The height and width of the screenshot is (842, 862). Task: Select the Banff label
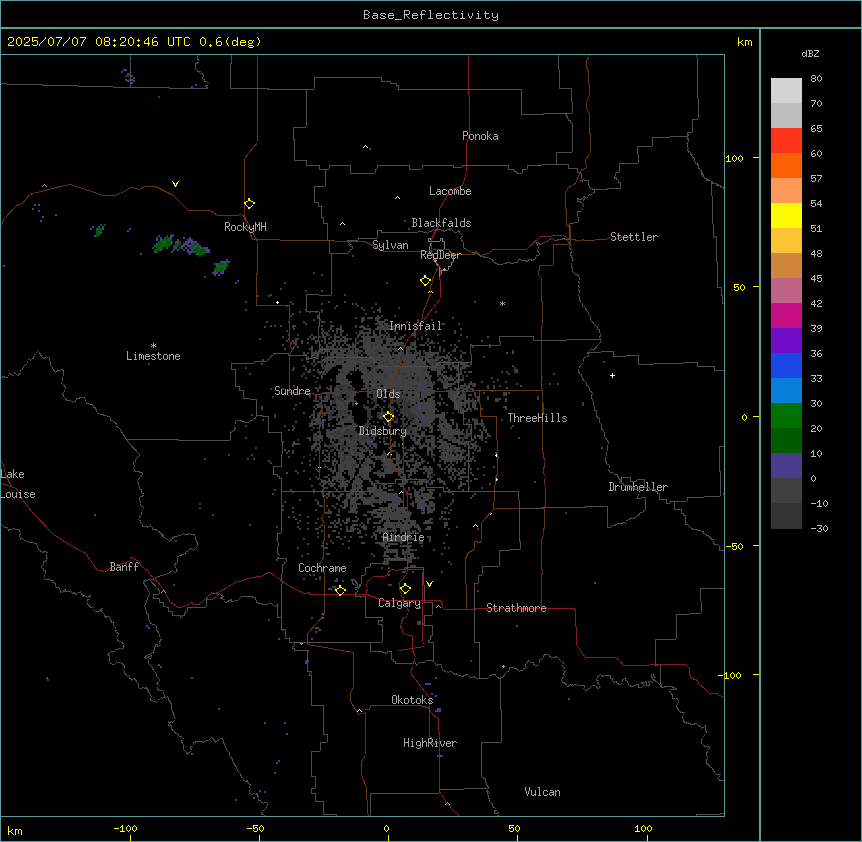124,567
